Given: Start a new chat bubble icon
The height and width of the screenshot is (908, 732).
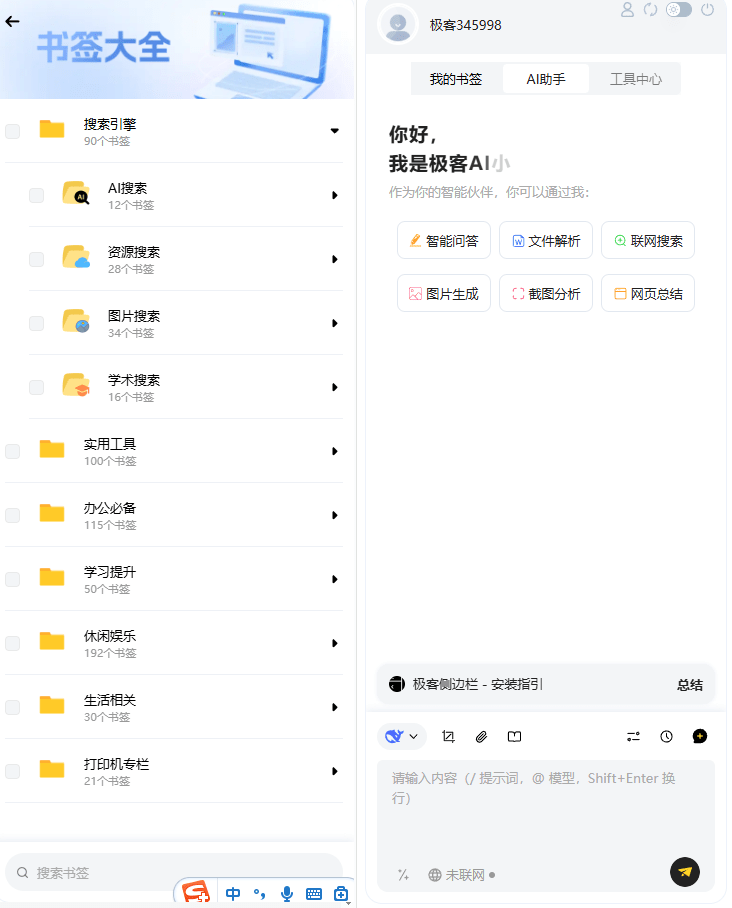Looking at the screenshot, I should [x=700, y=736].
